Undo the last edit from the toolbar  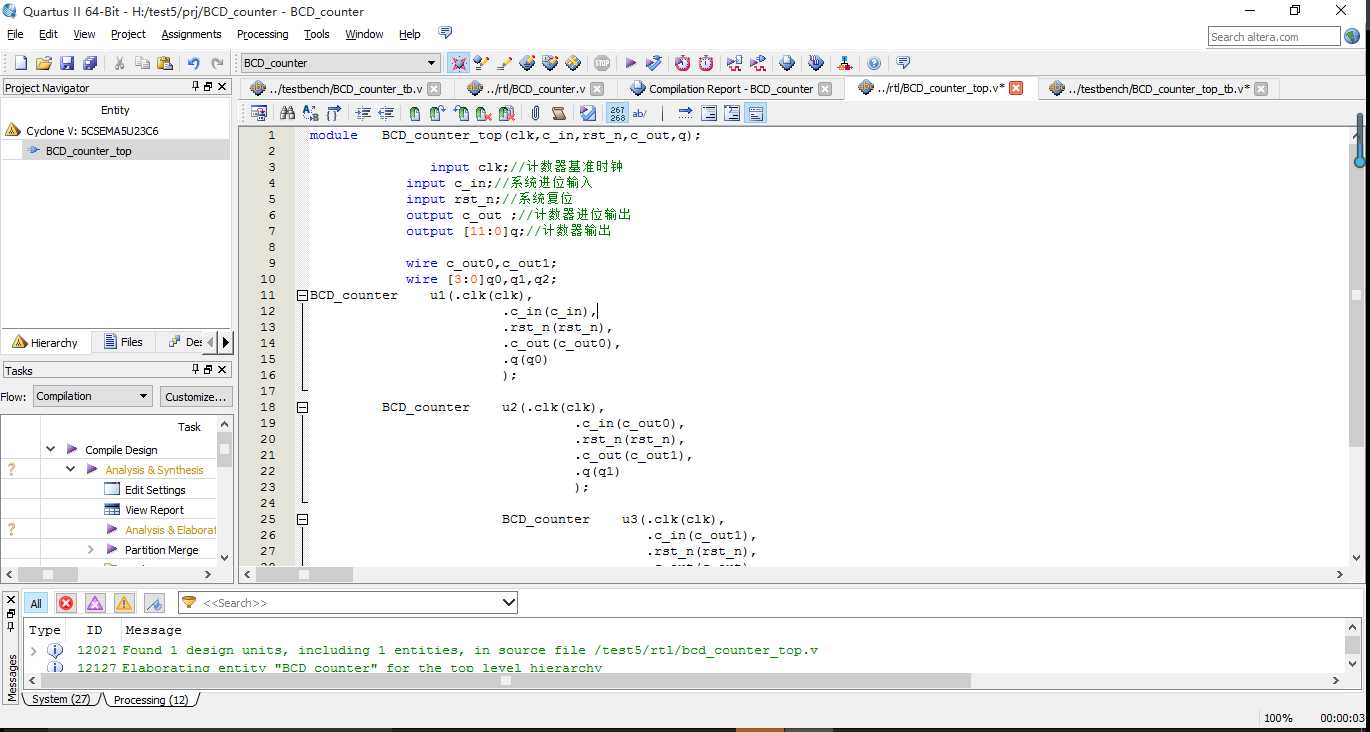pyautogui.click(x=194, y=63)
